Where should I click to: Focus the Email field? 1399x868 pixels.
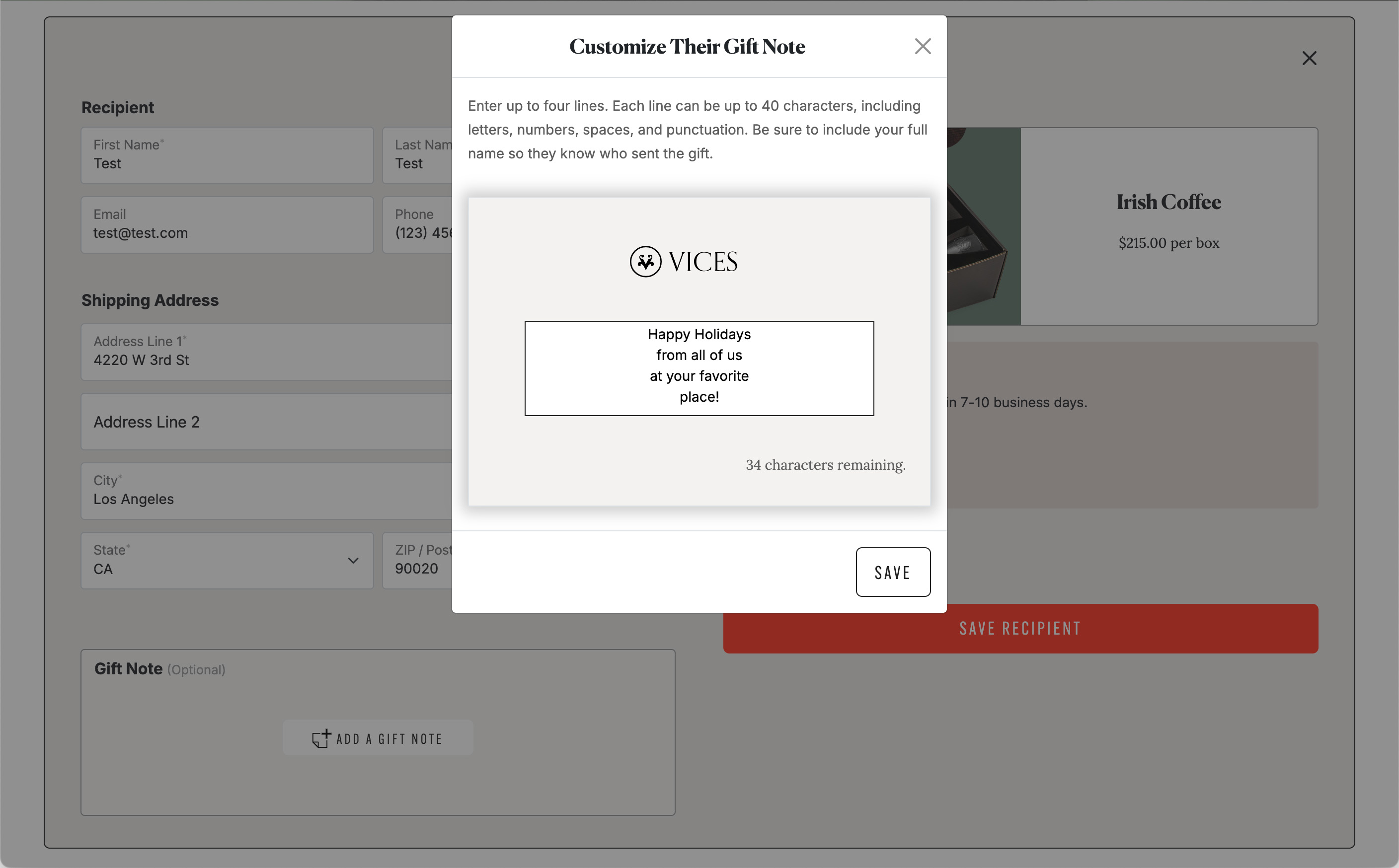click(228, 225)
